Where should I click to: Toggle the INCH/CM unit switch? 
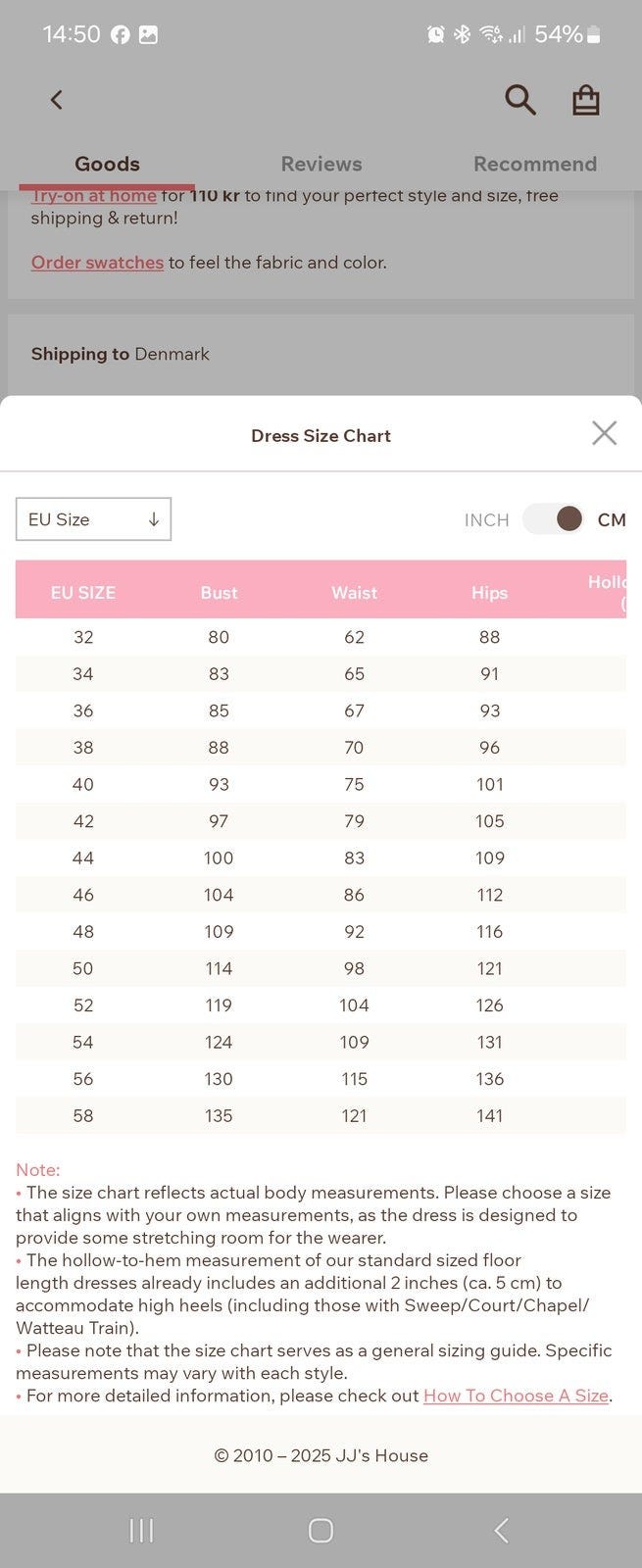click(x=554, y=519)
